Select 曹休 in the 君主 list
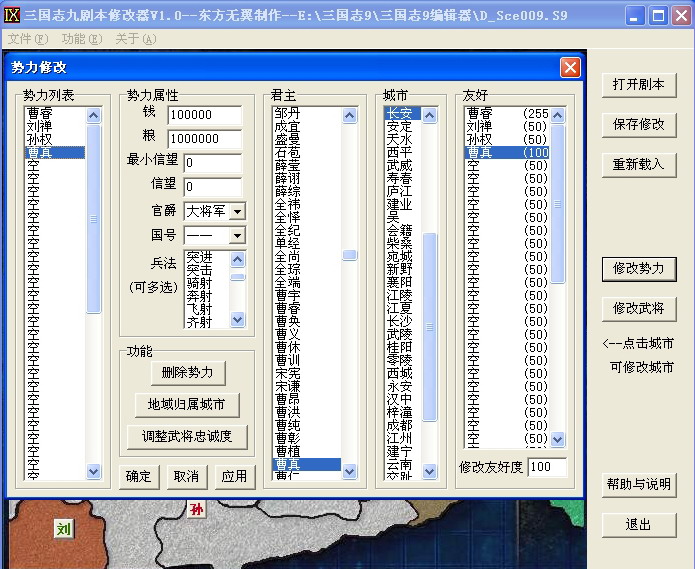 point(307,347)
